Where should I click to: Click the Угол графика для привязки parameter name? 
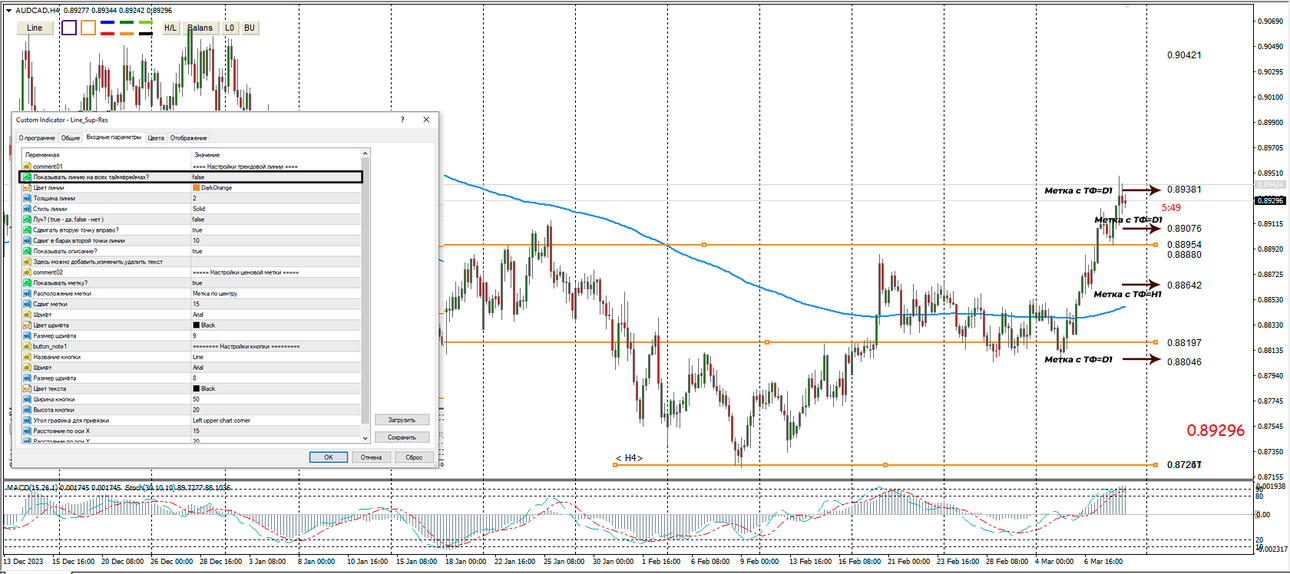(71, 420)
